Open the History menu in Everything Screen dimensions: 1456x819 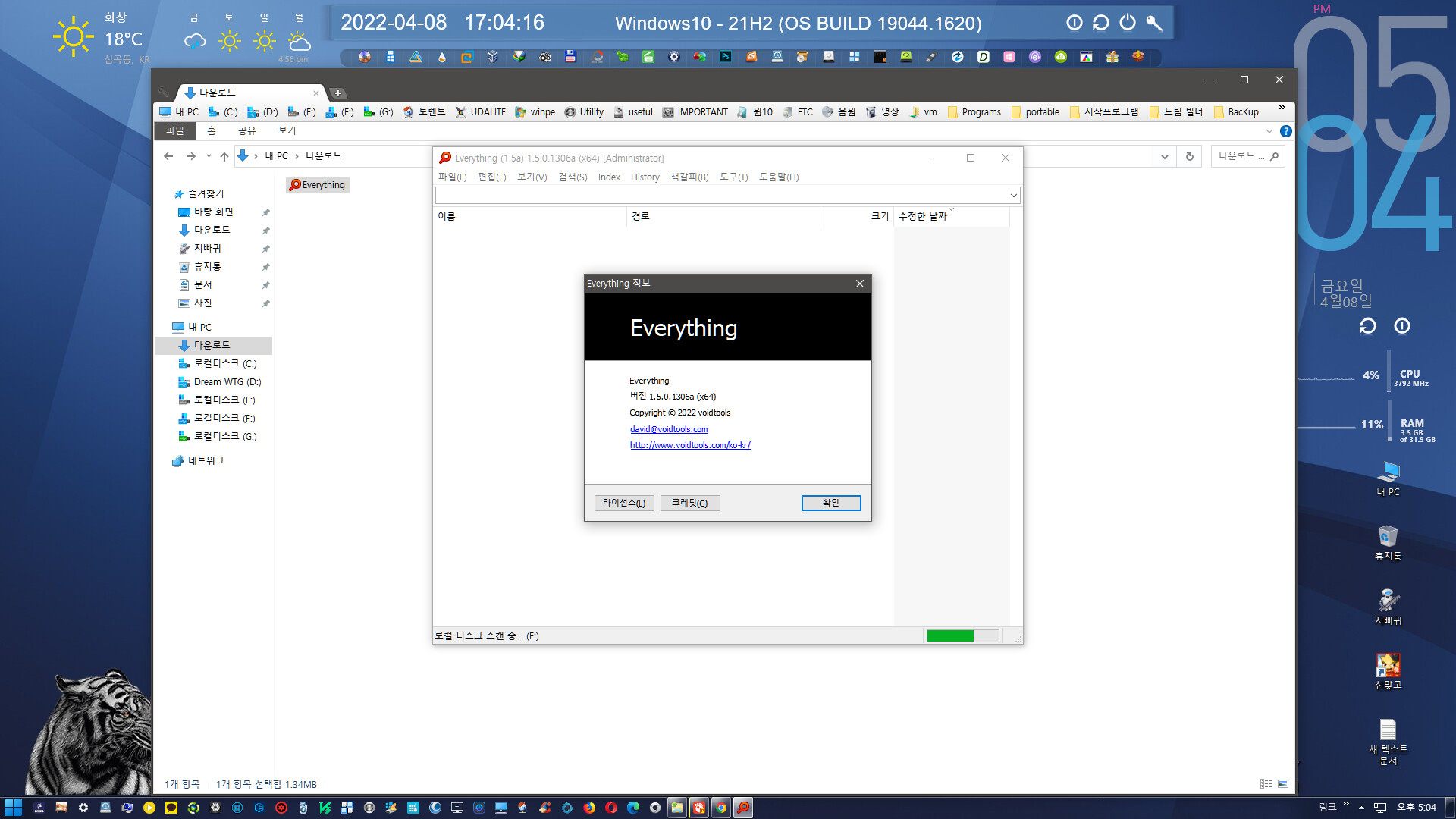pyautogui.click(x=645, y=177)
